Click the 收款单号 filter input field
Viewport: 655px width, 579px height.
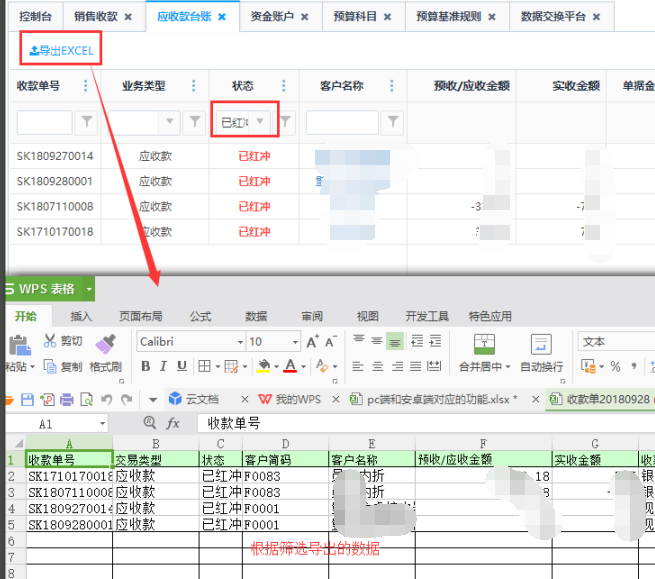point(44,122)
